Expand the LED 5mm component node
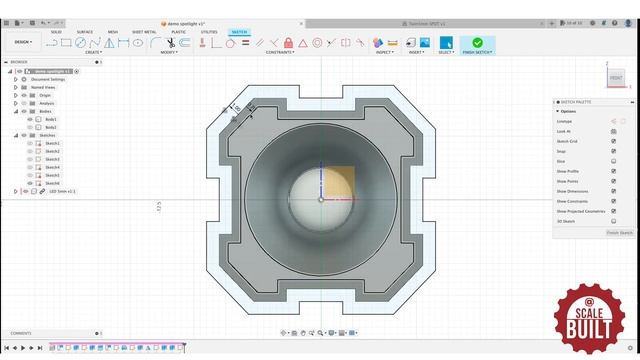The height and width of the screenshot is (360, 640). (16, 191)
